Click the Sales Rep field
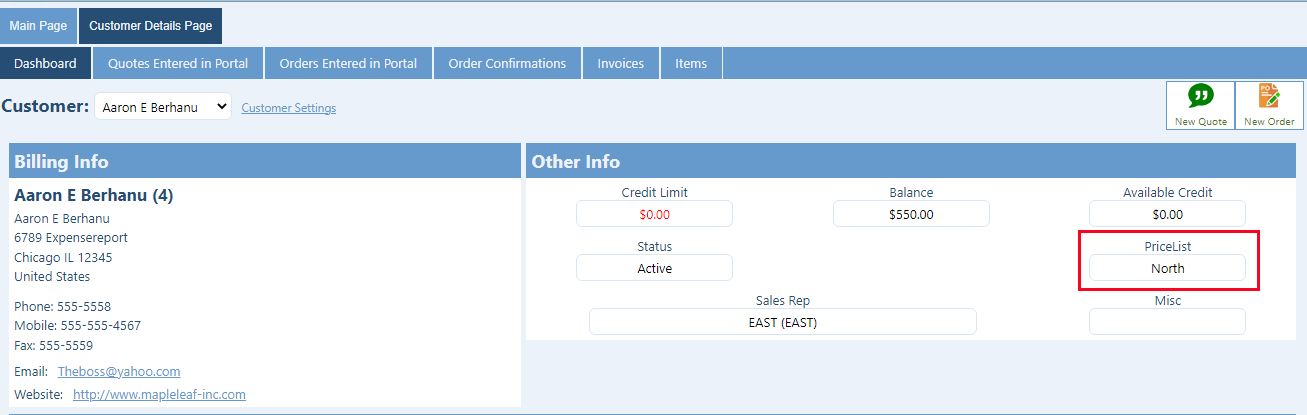 782,322
